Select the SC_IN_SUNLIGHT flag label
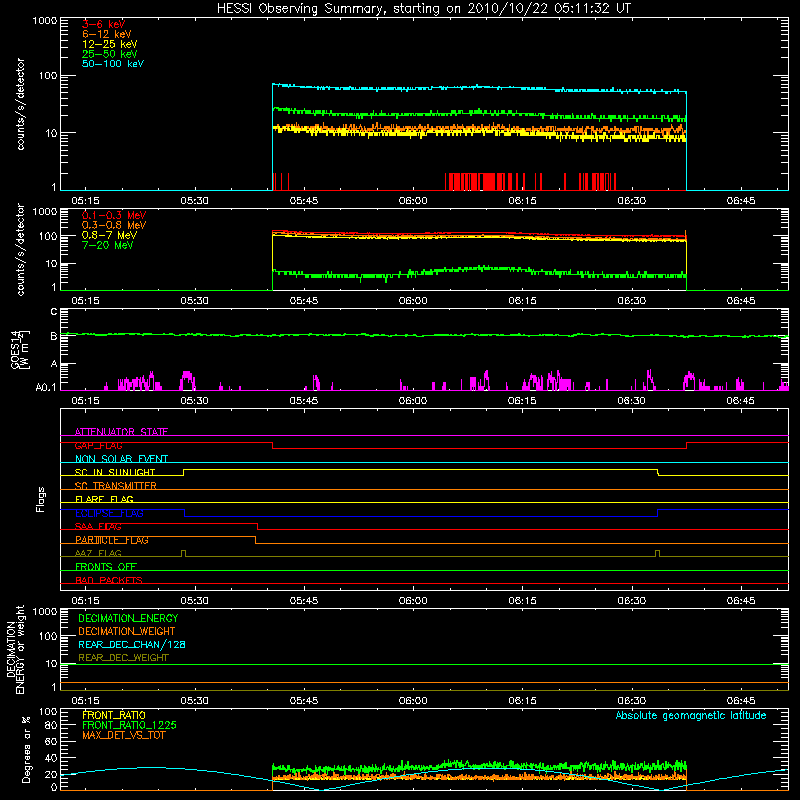The width and height of the screenshot is (800, 800). (115, 472)
